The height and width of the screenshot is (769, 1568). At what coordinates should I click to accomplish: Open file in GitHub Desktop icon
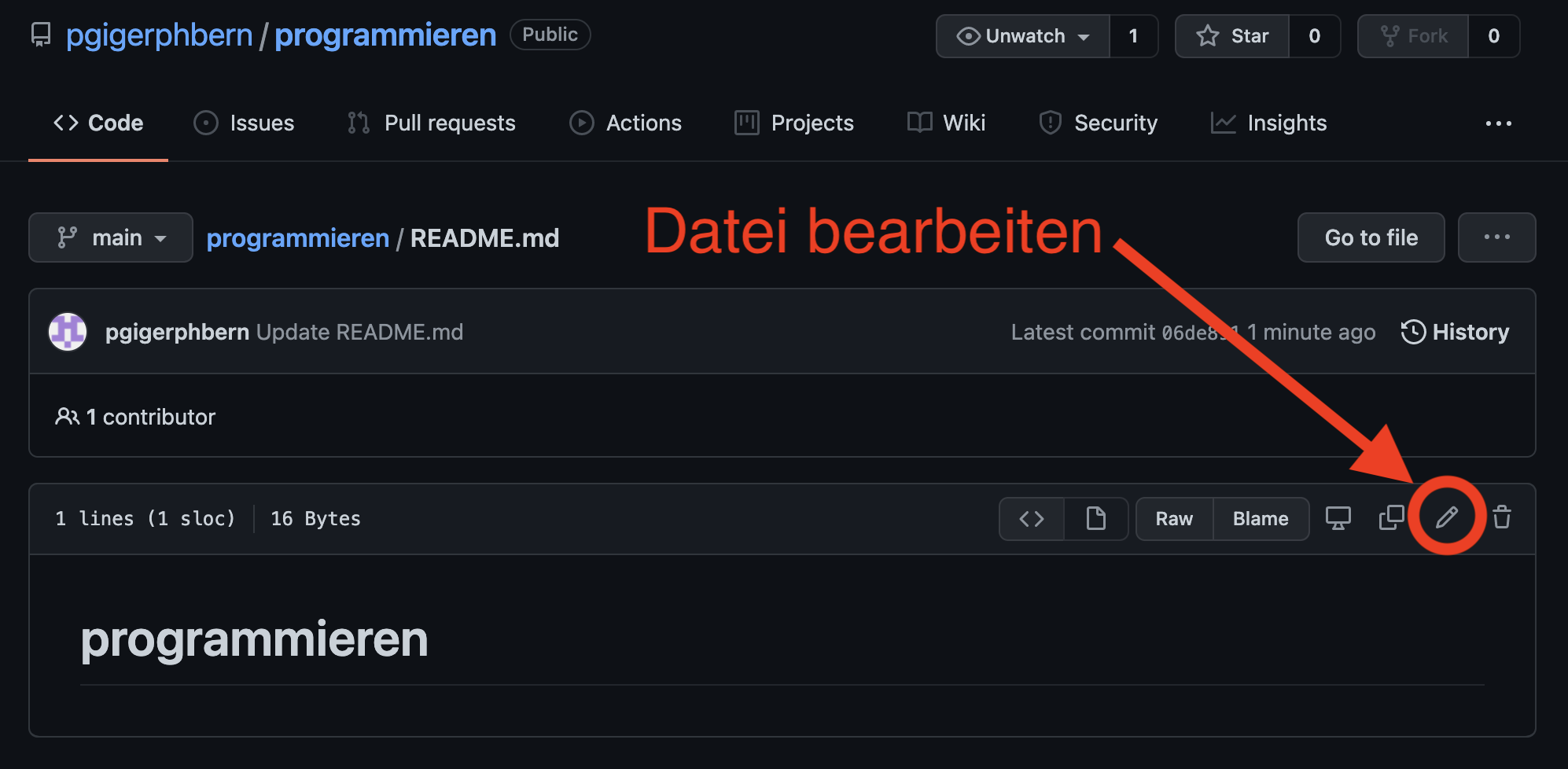[1338, 517]
